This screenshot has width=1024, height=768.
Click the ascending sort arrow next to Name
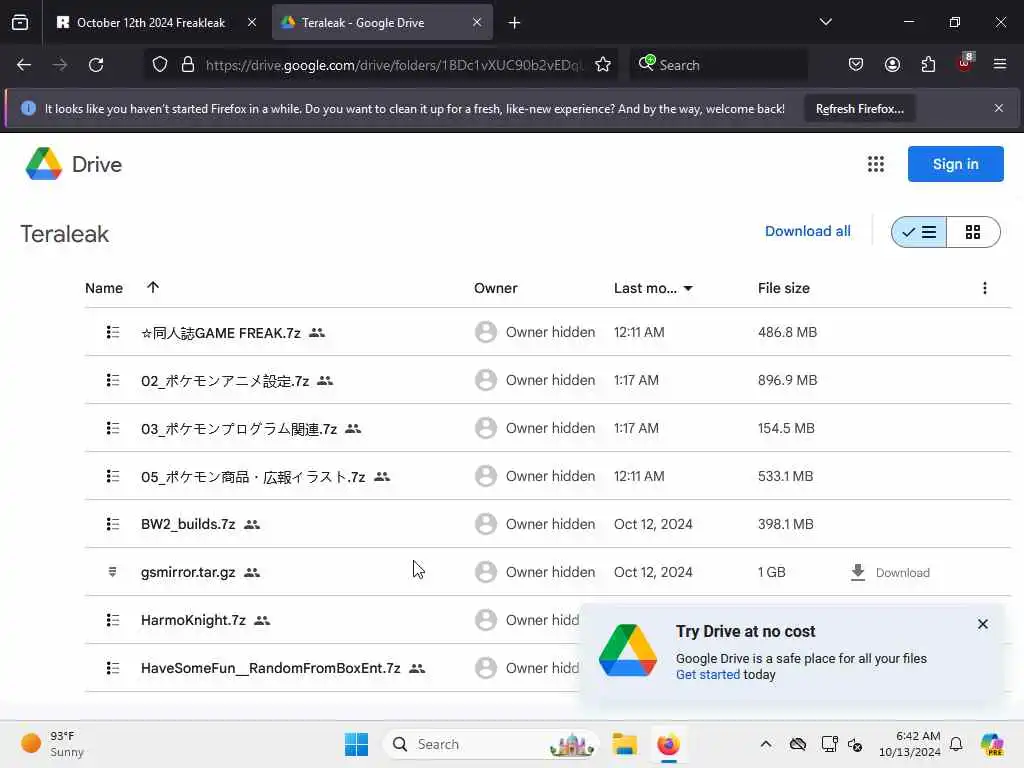tap(153, 287)
